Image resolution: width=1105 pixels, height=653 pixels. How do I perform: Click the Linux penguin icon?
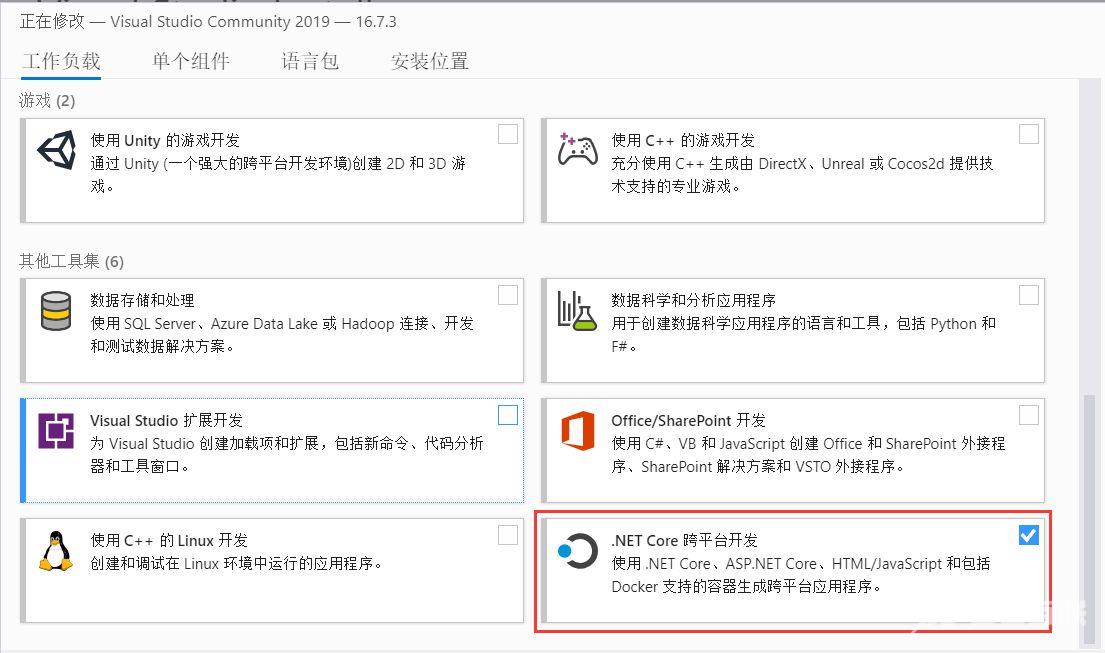point(56,551)
